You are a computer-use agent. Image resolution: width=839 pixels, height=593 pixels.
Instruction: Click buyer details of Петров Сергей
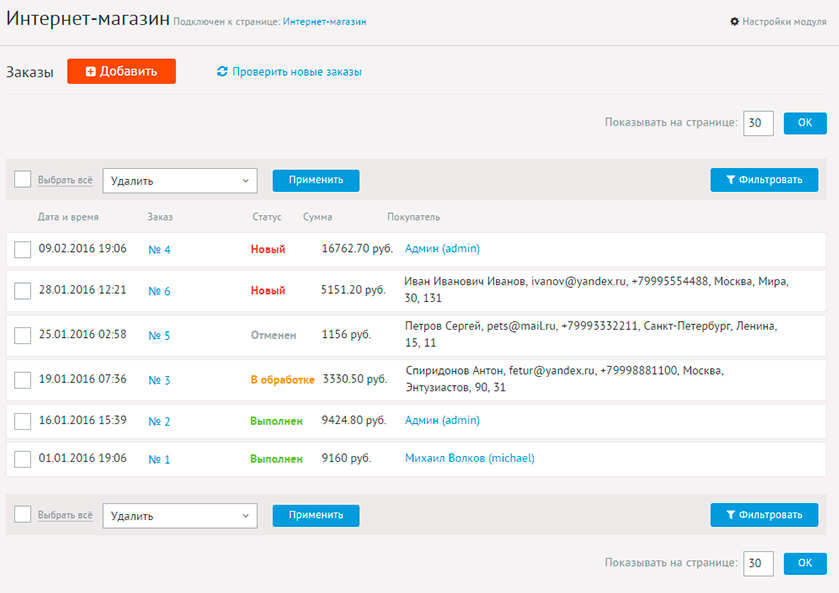pos(591,334)
